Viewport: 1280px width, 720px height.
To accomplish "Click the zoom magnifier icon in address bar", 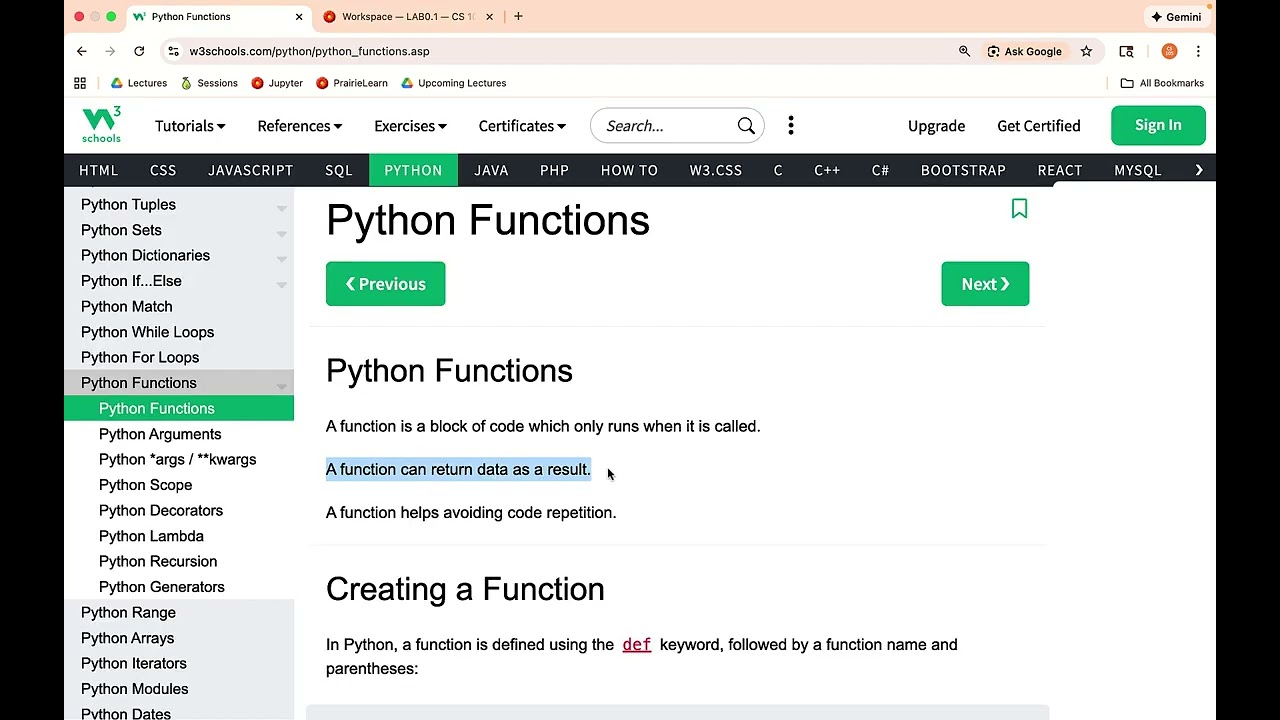I will pyautogui.click(x=964, y=51).
